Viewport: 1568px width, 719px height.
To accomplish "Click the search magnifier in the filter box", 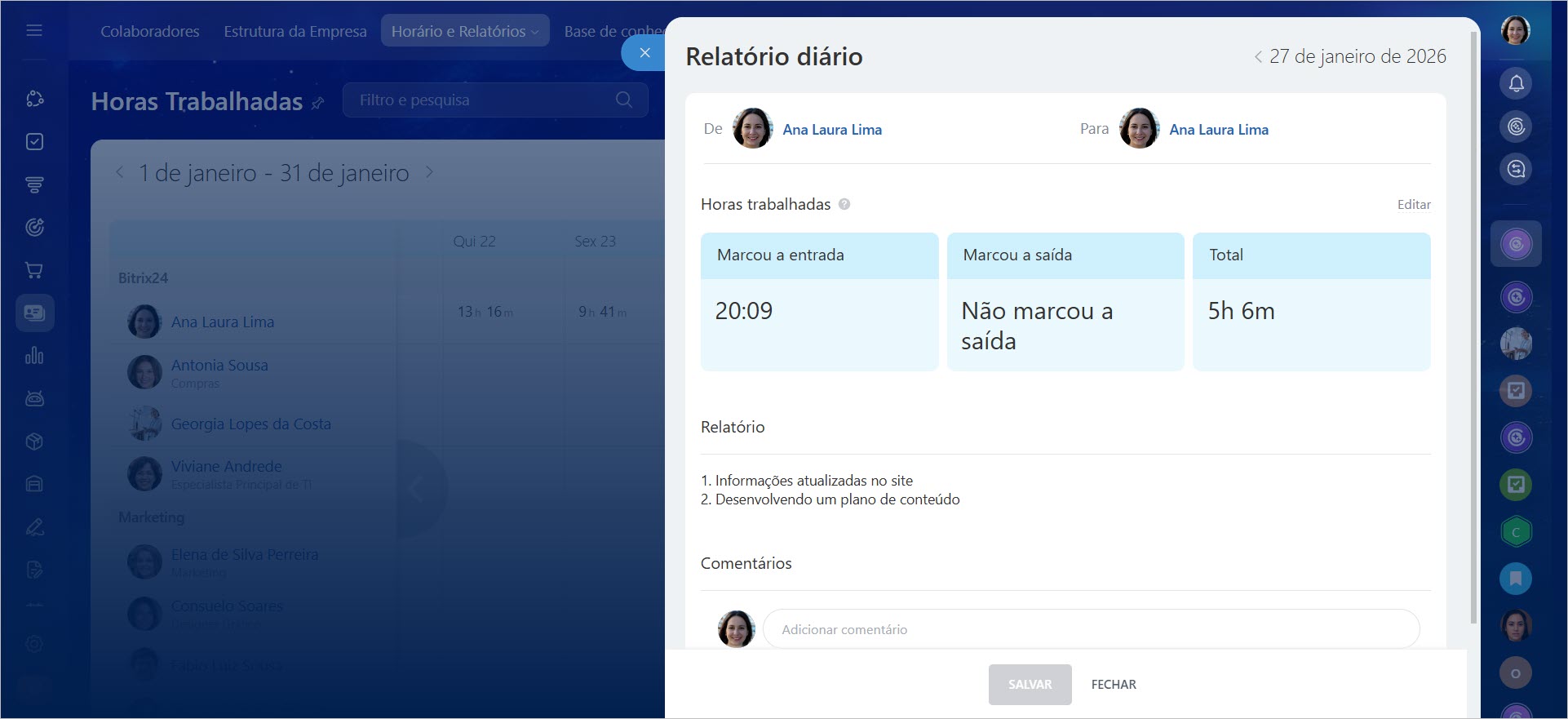I will 624,100.
